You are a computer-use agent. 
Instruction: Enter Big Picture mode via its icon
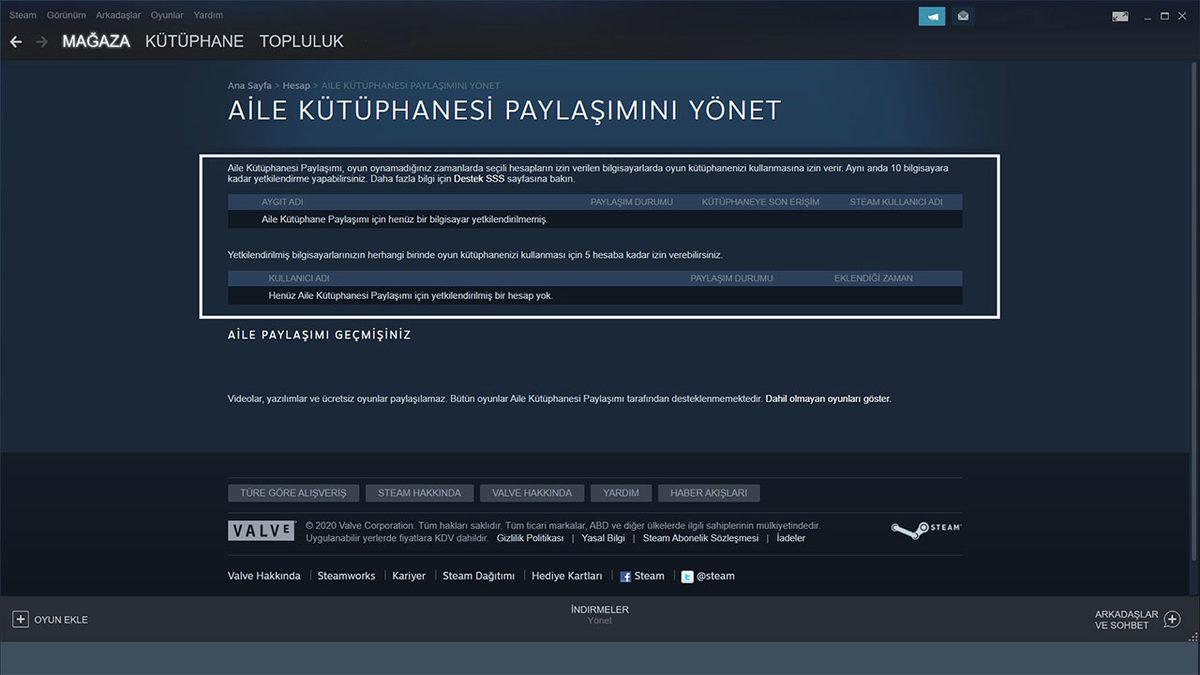tap(1120, 16)
